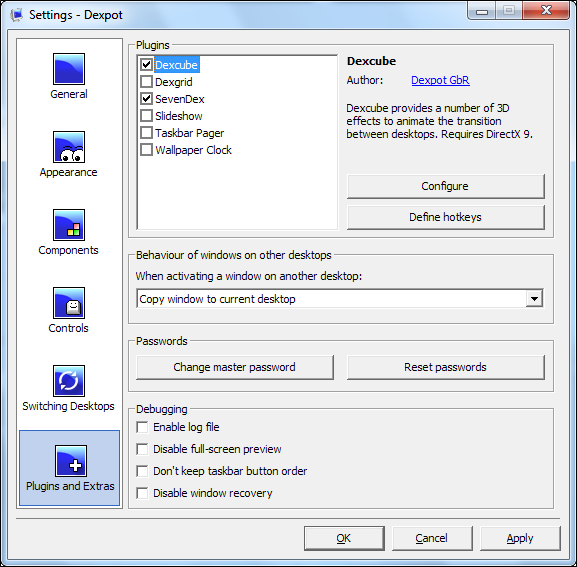577x567 pixels.
Task: Confirm settings with the OK button
Action: (344, 538)
